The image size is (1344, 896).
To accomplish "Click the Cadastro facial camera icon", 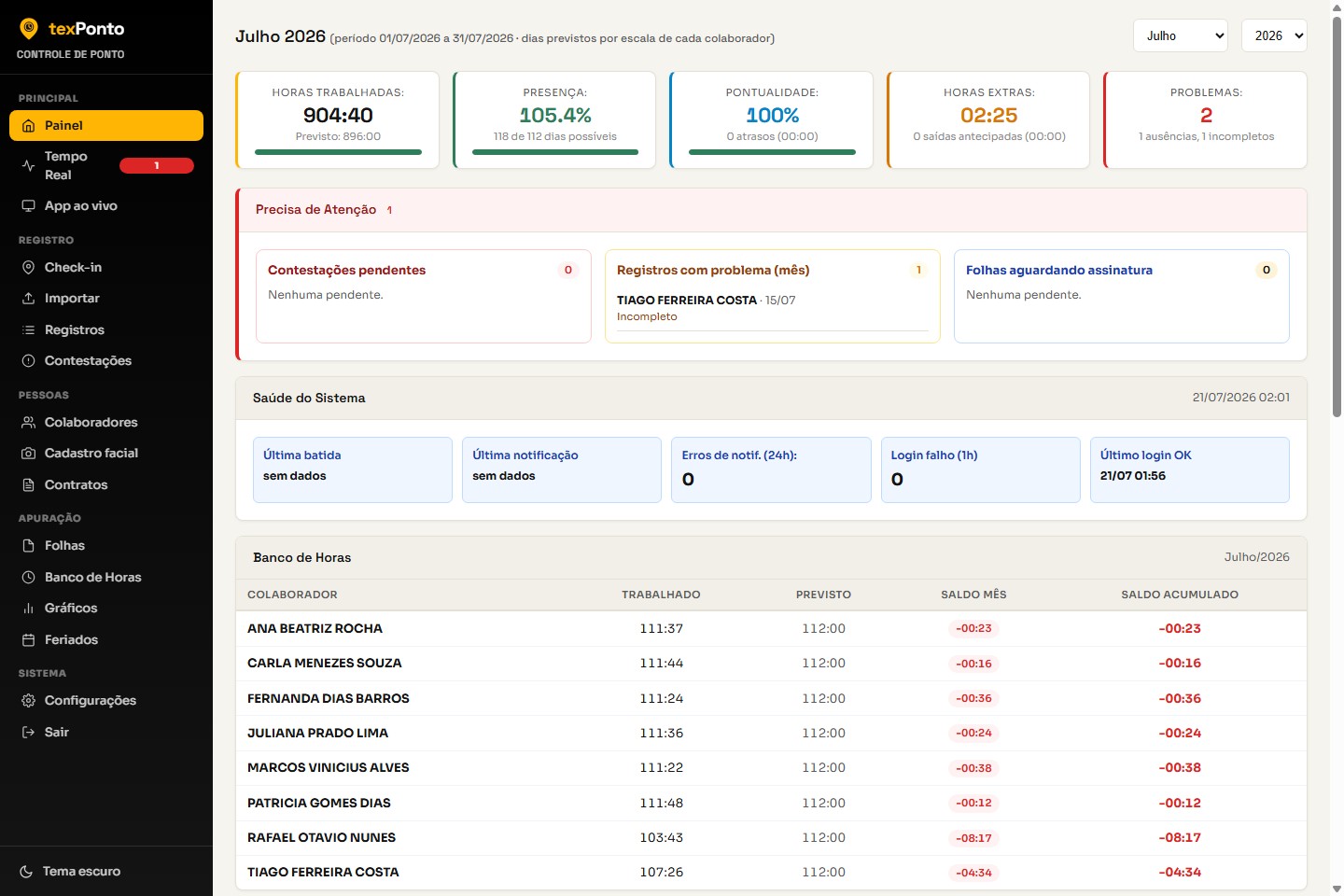I will 28,454.
